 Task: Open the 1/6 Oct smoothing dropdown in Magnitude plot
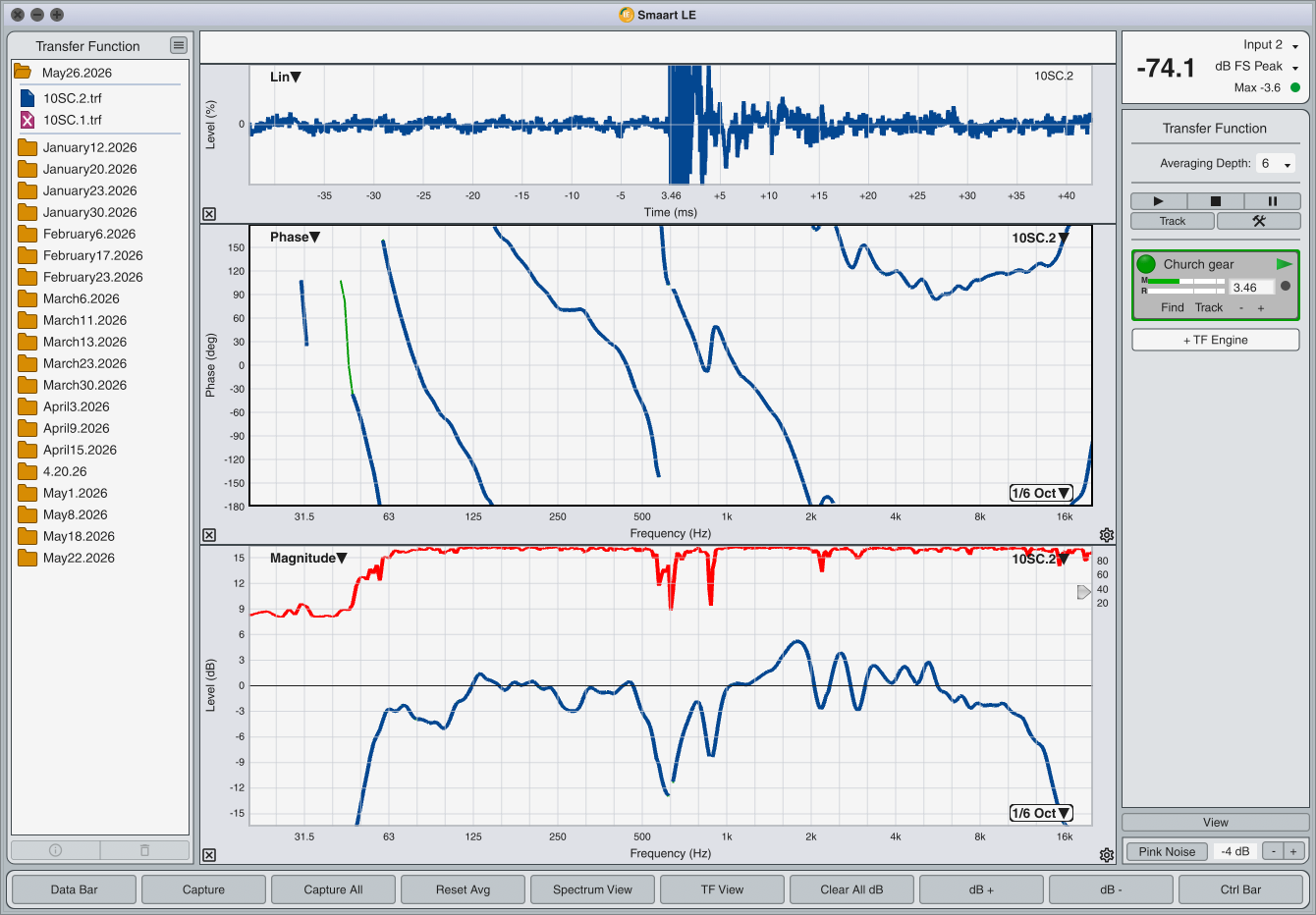(x=1041, y=813)
